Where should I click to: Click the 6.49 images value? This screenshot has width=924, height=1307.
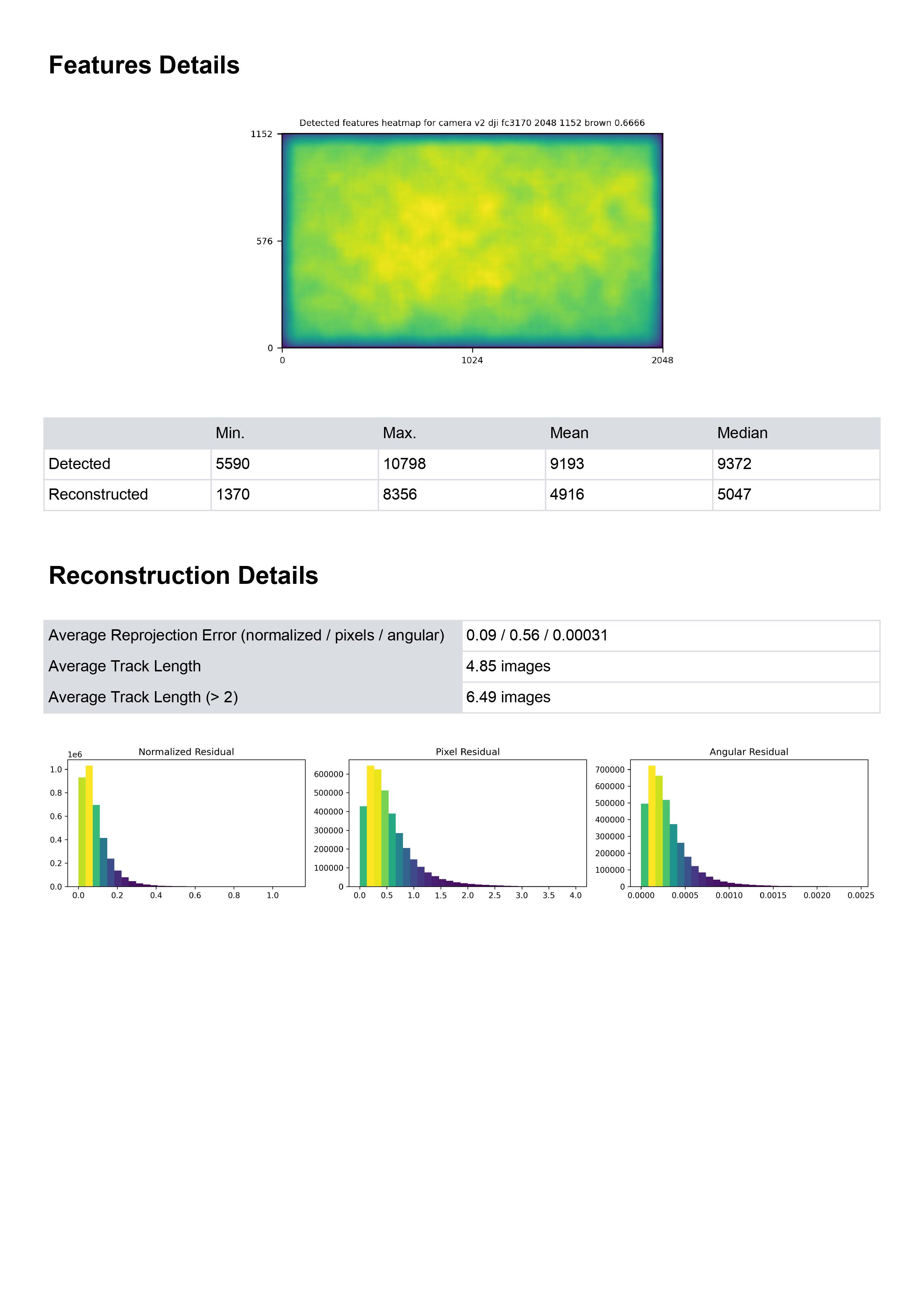pyautogui.click(x=508, y=697)
